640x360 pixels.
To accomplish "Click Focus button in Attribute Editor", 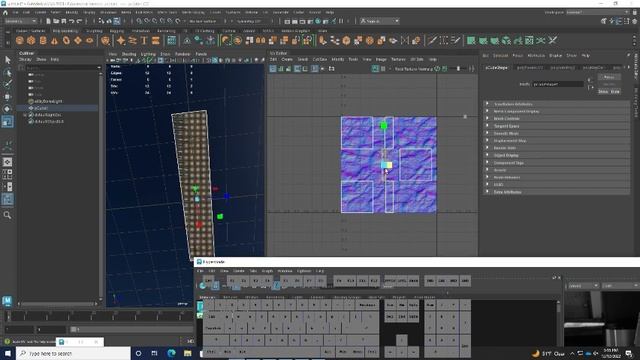I will (609, 77).
